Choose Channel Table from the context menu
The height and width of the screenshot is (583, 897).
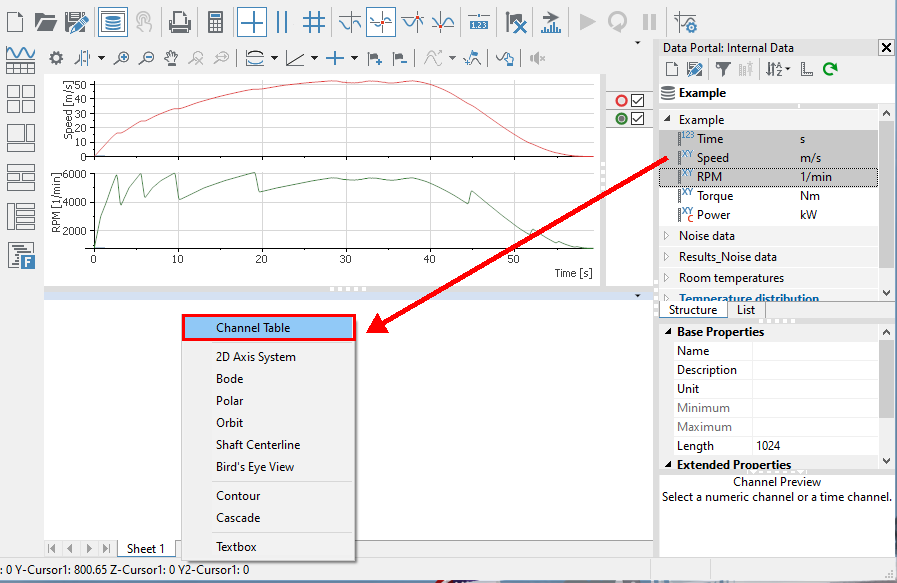click(x=267, y=328)
